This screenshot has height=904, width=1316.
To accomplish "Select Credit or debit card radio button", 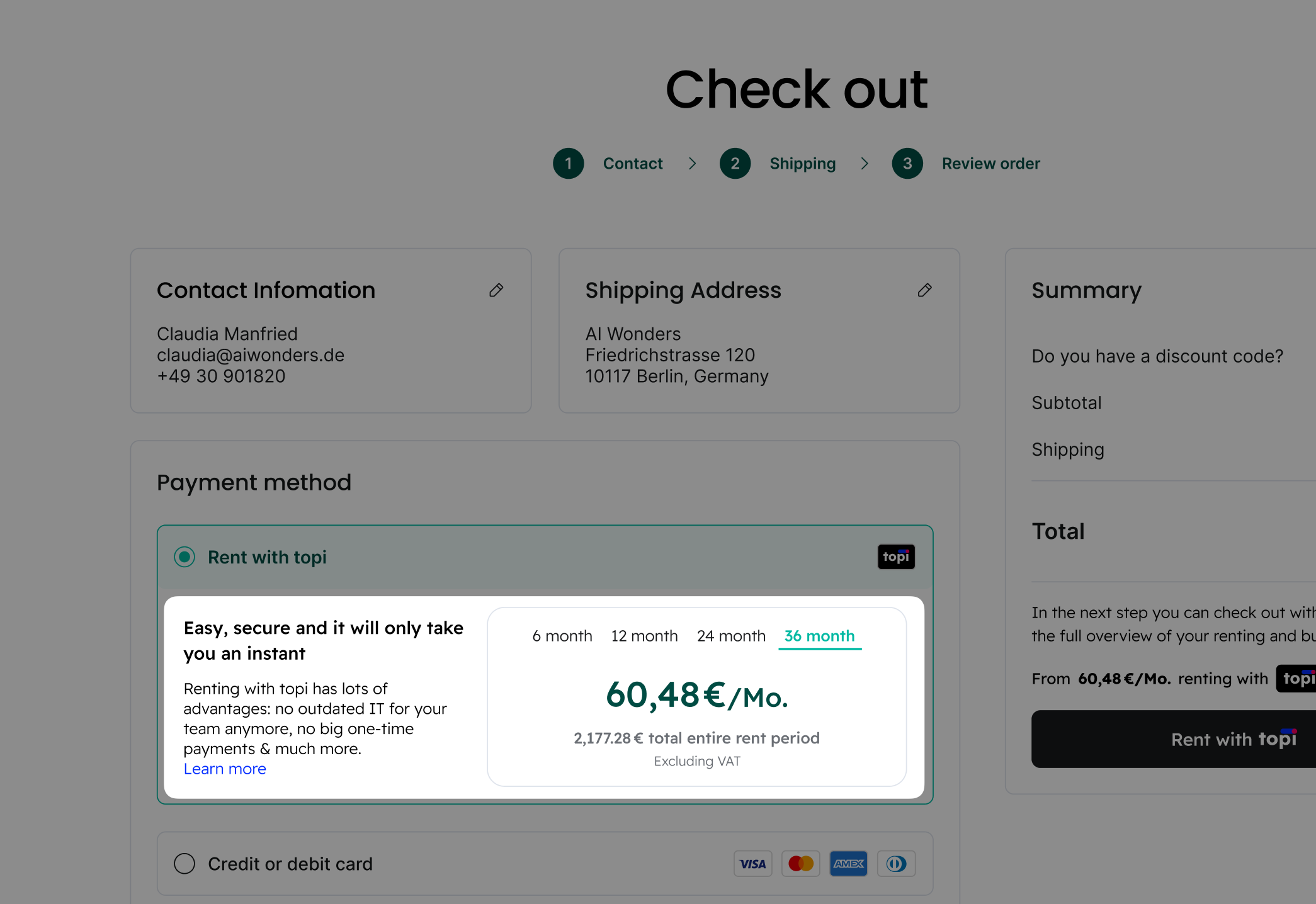I will point(184,864).
